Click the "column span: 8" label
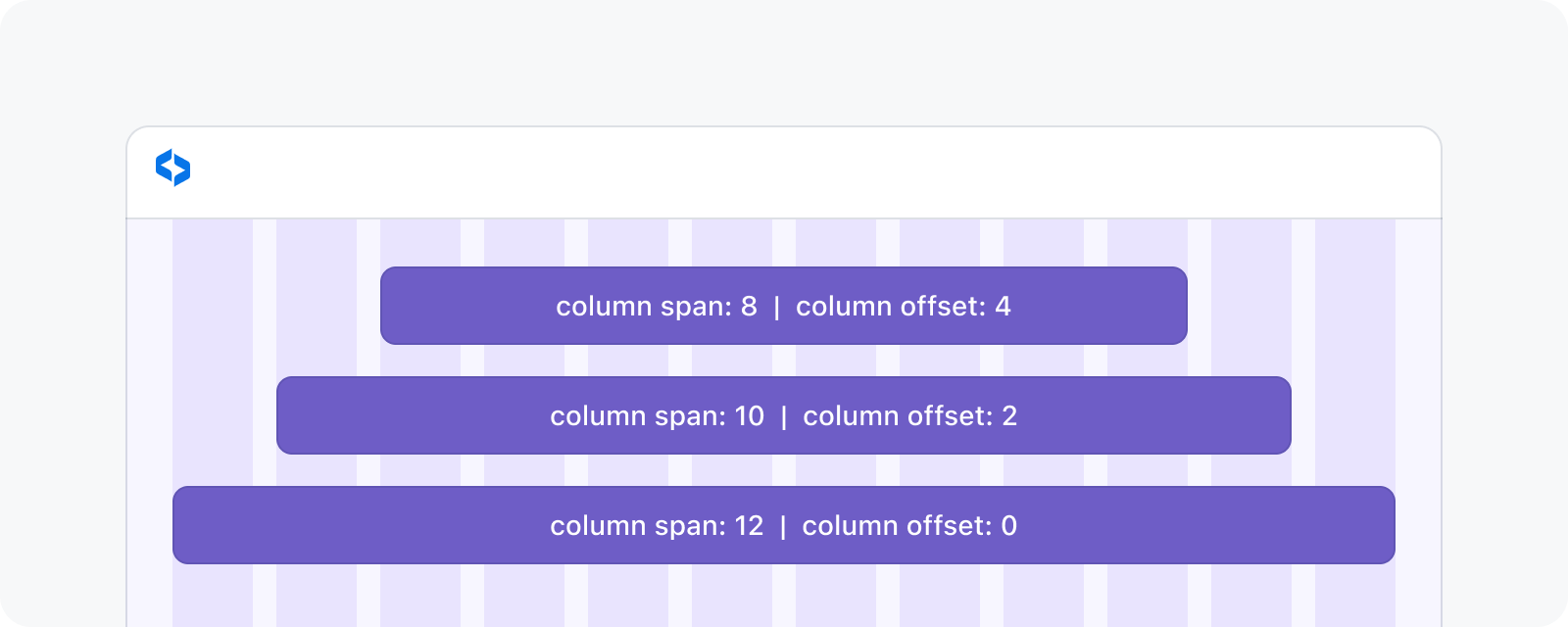 coord(657,307)
